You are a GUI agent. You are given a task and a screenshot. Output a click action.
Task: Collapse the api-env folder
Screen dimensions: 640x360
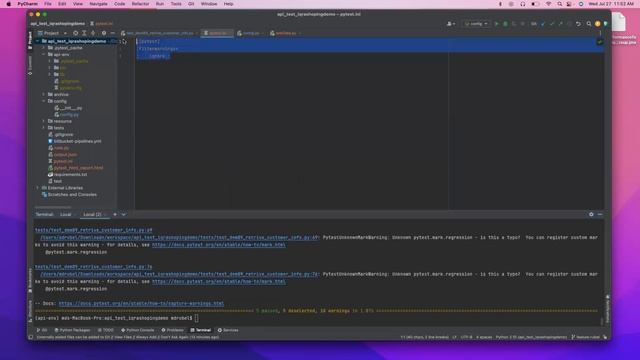(x=44, y=54)
